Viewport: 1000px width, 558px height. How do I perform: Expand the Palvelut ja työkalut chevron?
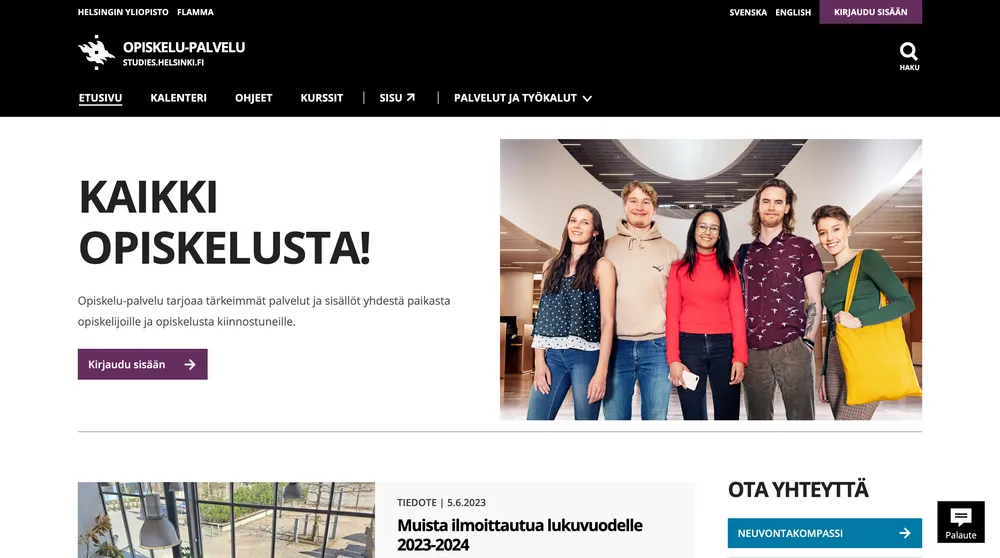pos(587,98)
